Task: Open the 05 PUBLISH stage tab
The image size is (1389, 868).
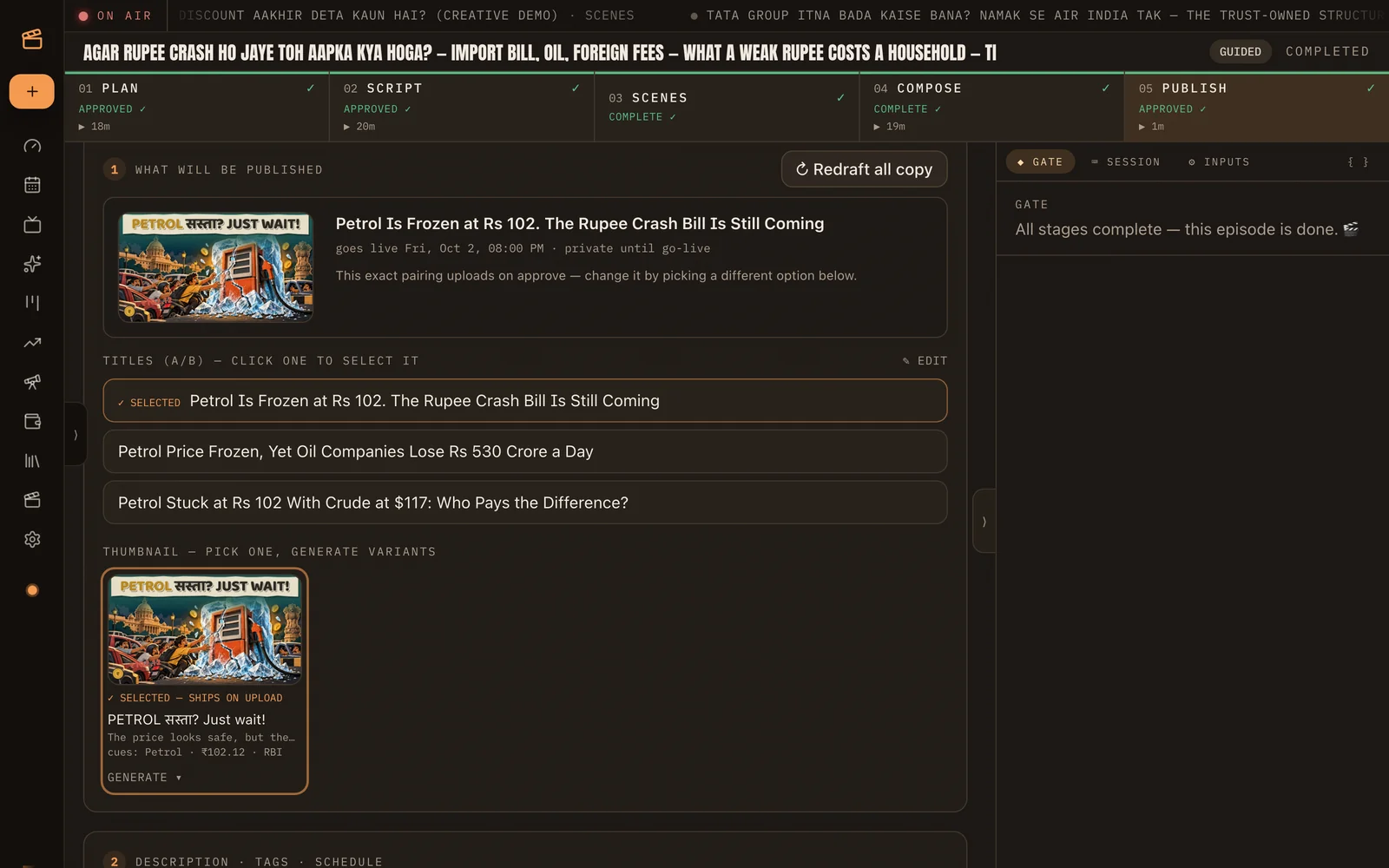Action: (x=1256, y=107)
